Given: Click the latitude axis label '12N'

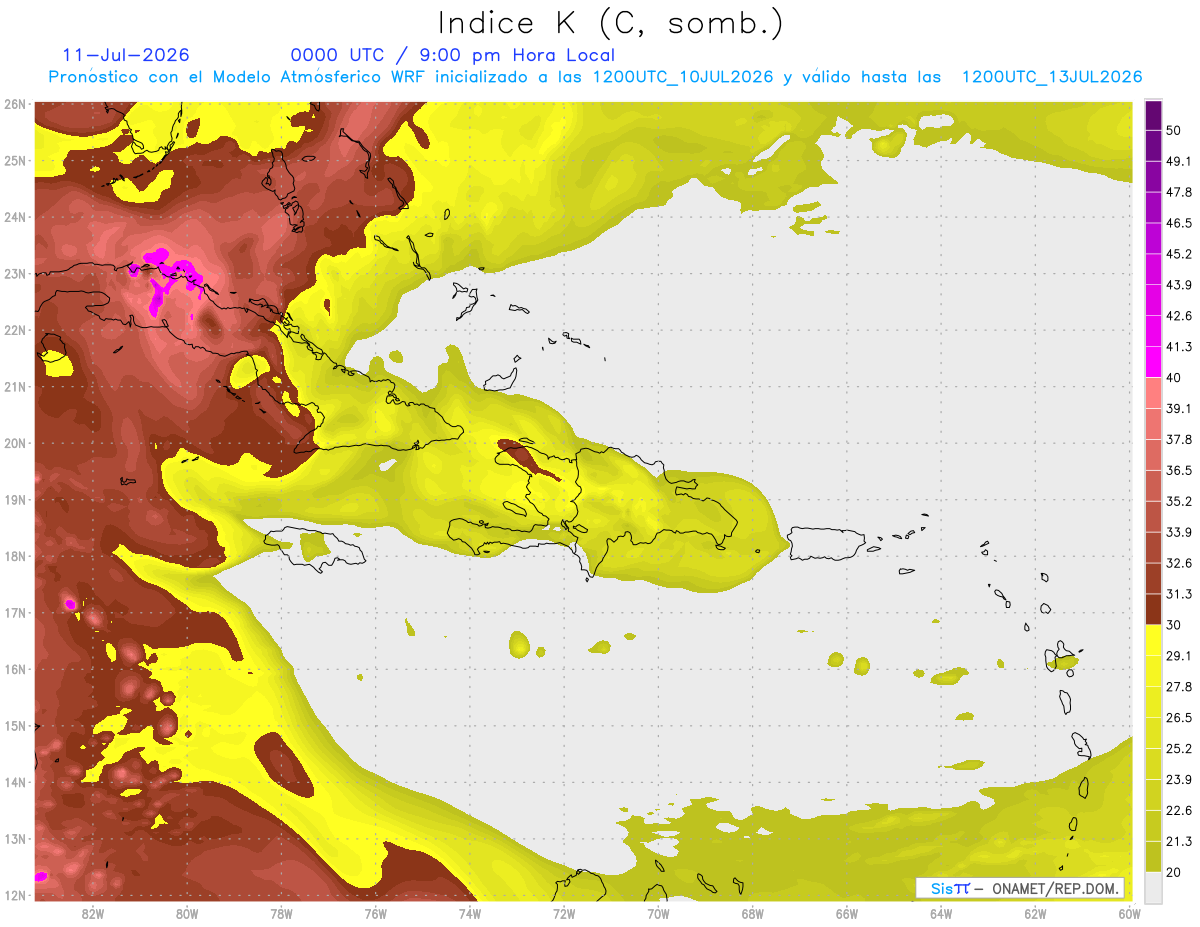Looking at the screenshot, I should (x=15, y=895).
